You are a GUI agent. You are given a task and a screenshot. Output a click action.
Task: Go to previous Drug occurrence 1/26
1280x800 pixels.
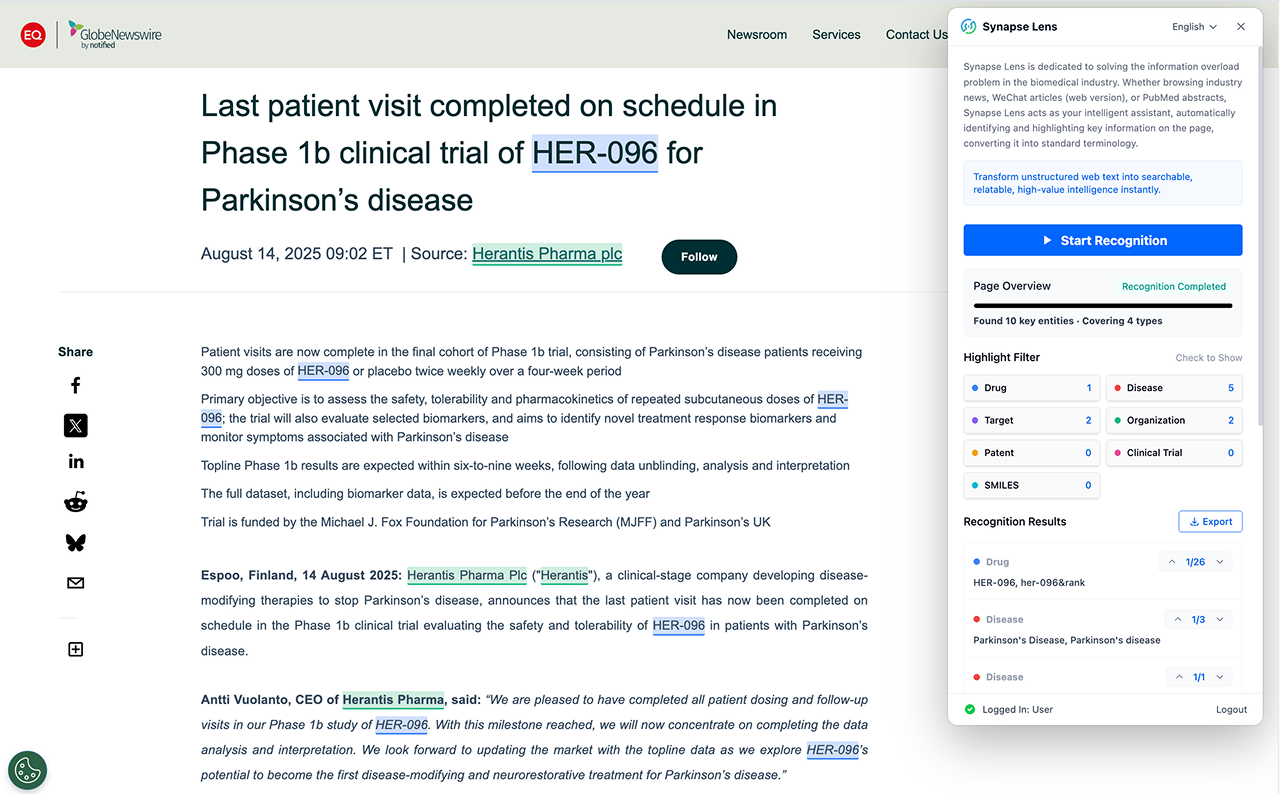(x=1172, y=562)
